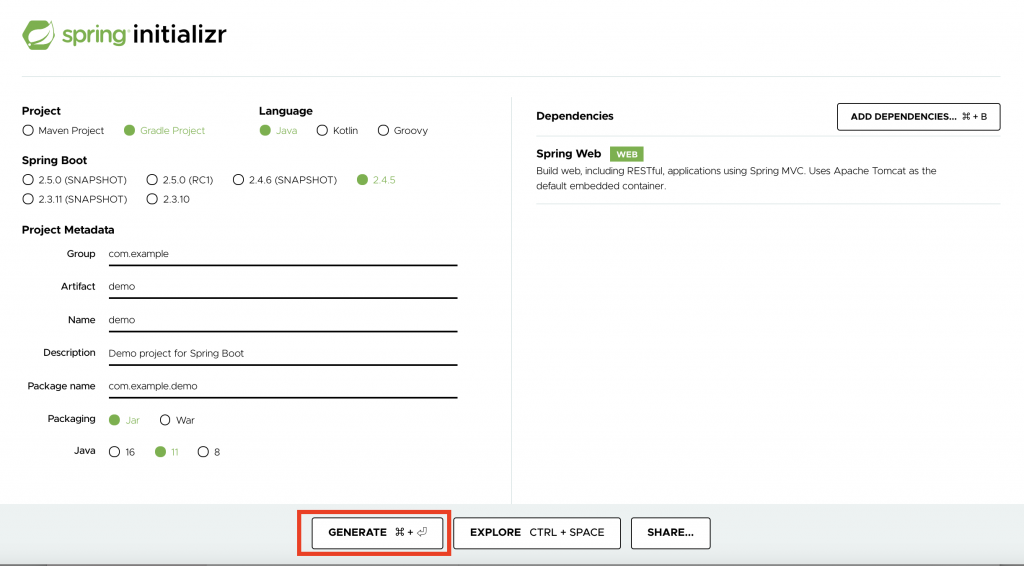Pick Java version 16

(x=114, y=452)
